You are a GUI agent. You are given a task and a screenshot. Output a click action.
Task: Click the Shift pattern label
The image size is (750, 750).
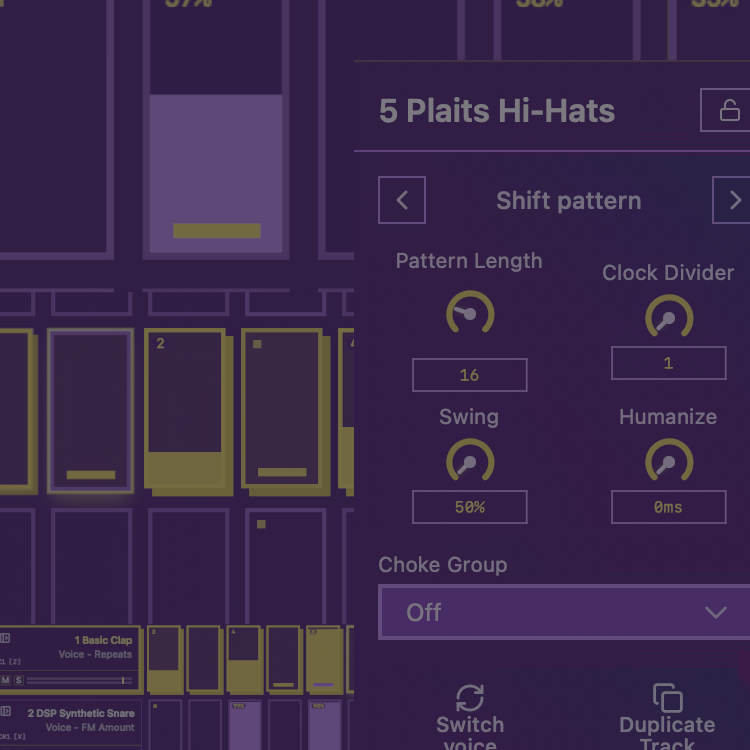pos(568,200)
